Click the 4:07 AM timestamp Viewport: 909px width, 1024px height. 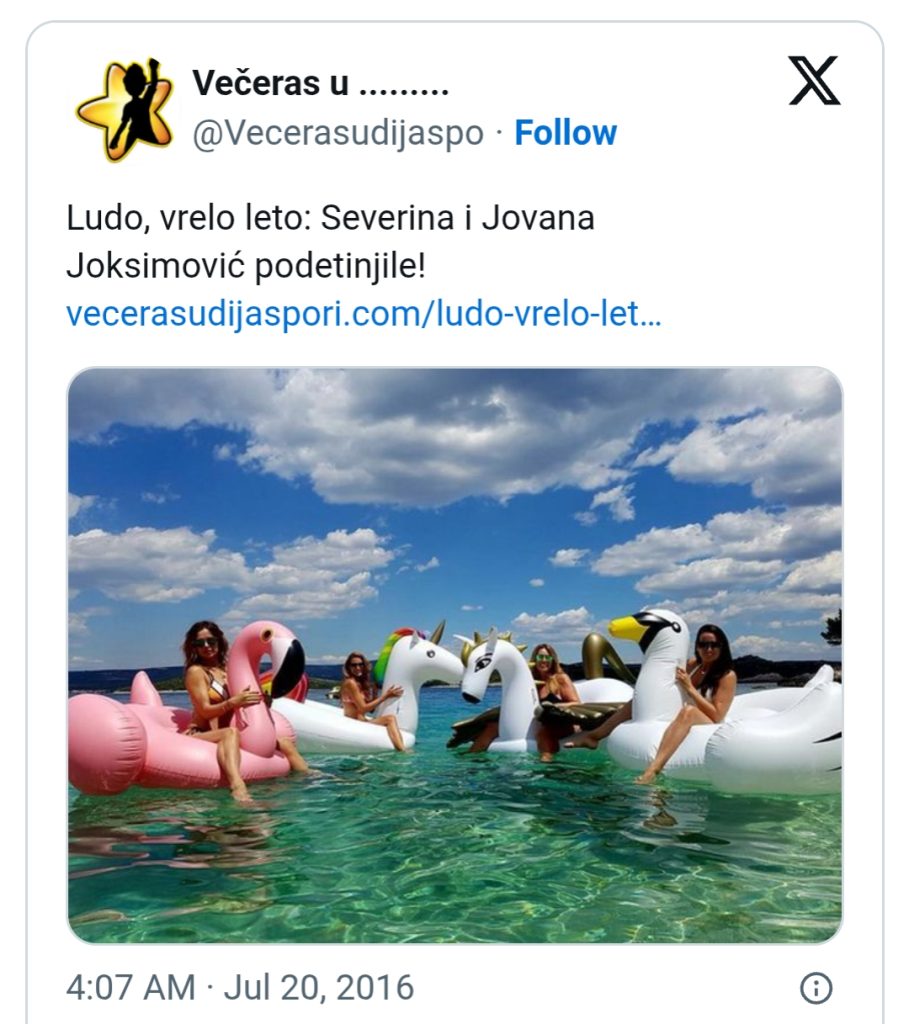coord(131,987)
